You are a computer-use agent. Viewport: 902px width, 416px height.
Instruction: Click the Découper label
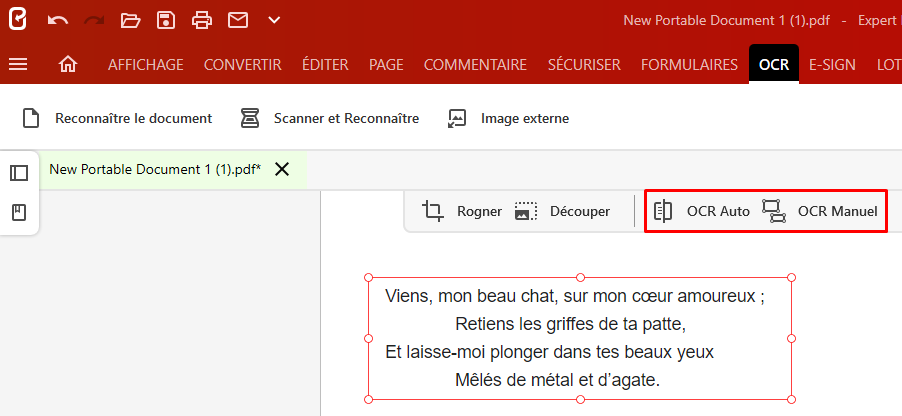tap(580, 212)
